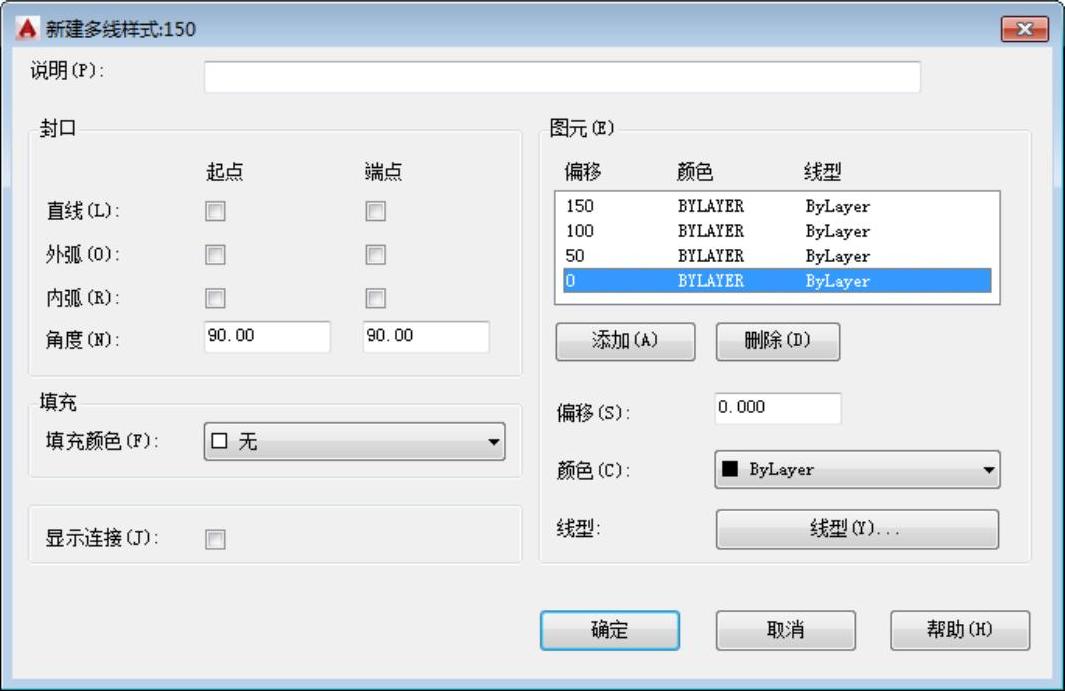
Task: Enable 直线 cap at 起点
Action: [x=215, y=211]
